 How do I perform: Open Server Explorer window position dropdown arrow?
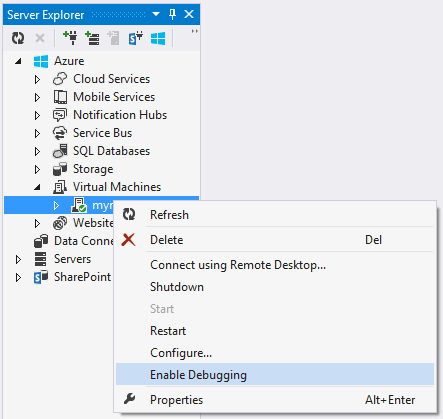pos(156,14)
